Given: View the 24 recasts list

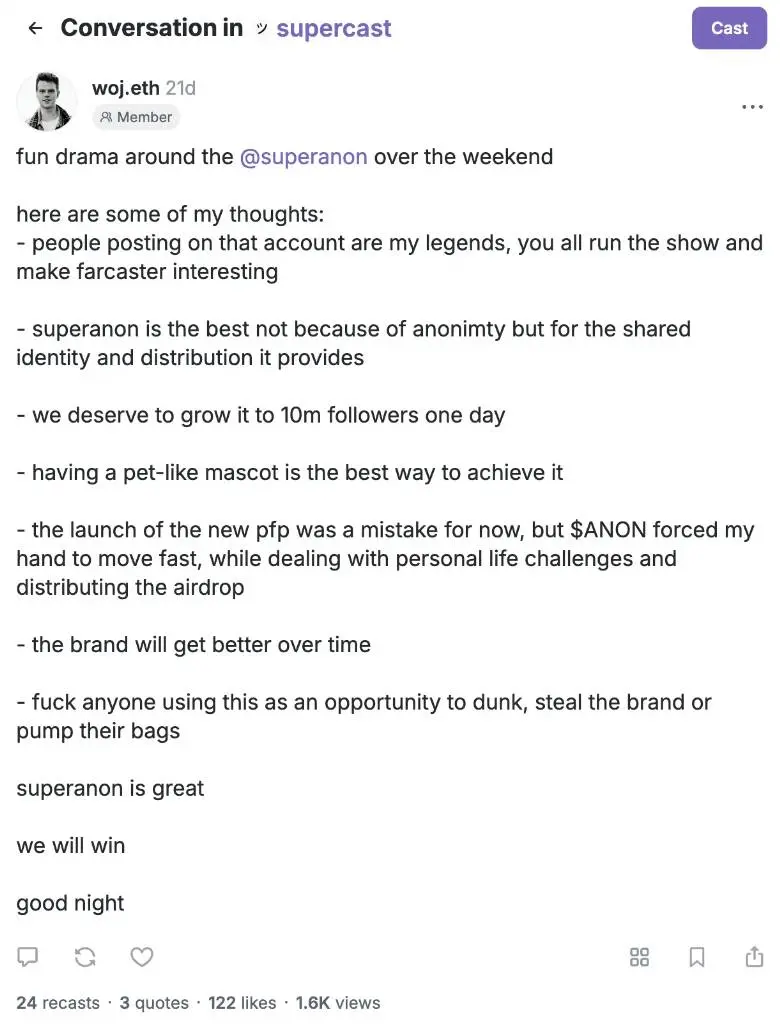Looking at the screenshot, I should point(58,1003).
